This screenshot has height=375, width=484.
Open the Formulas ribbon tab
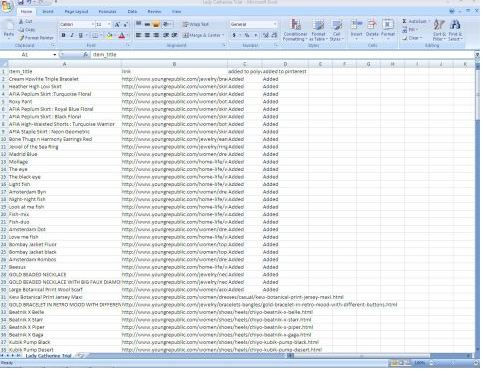tap(107, 12)
